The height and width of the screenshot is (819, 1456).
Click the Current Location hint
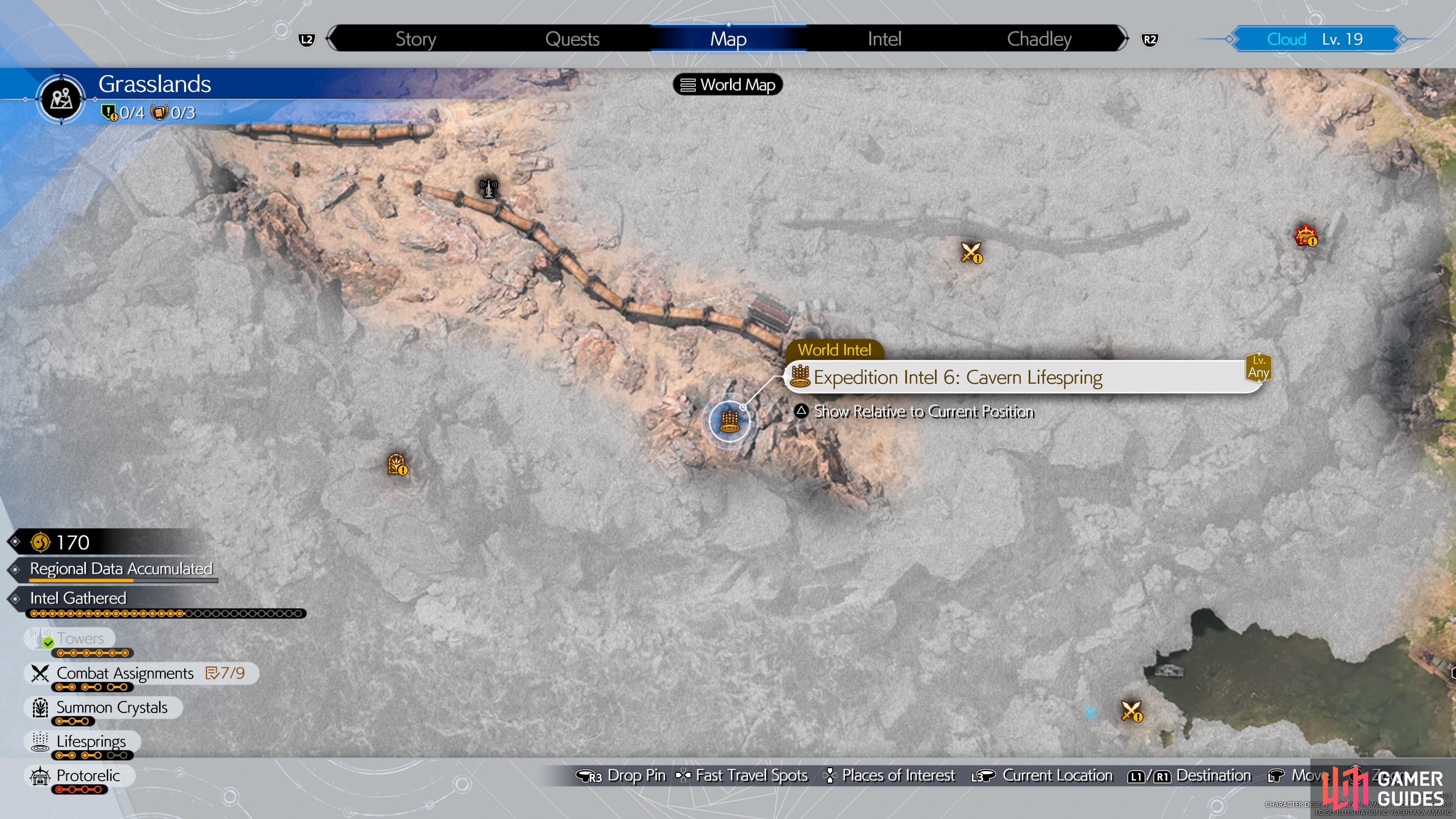tap(1042, 775)
